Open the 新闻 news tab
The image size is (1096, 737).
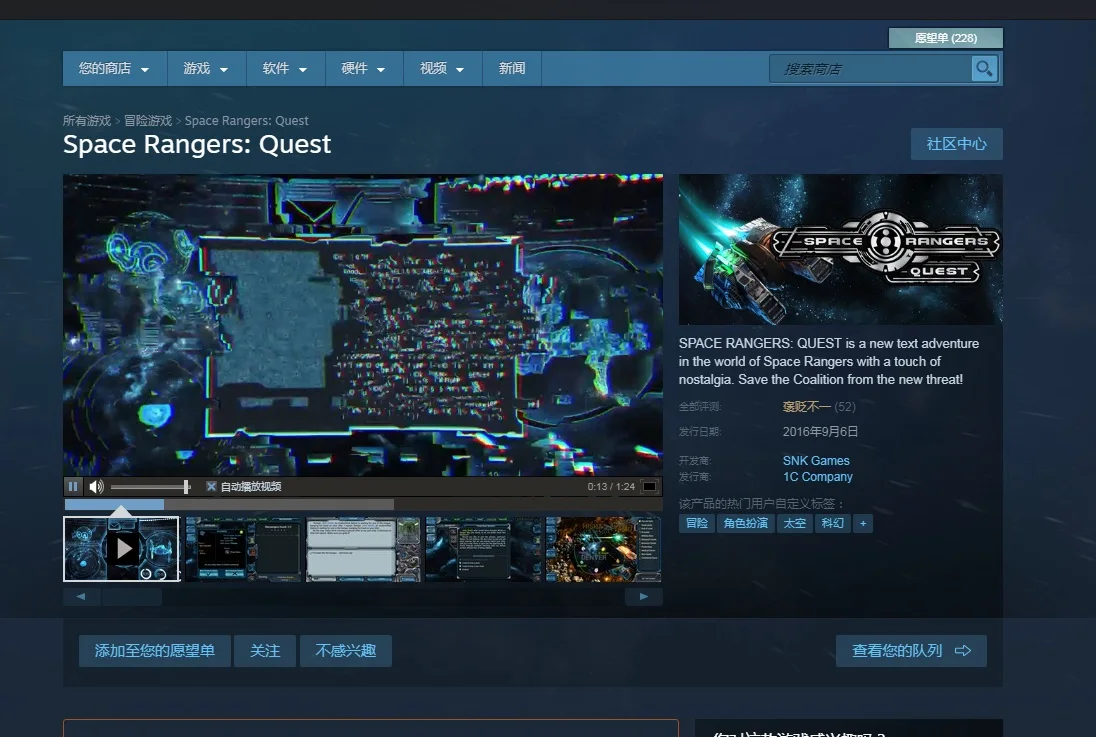coord(512,69)
